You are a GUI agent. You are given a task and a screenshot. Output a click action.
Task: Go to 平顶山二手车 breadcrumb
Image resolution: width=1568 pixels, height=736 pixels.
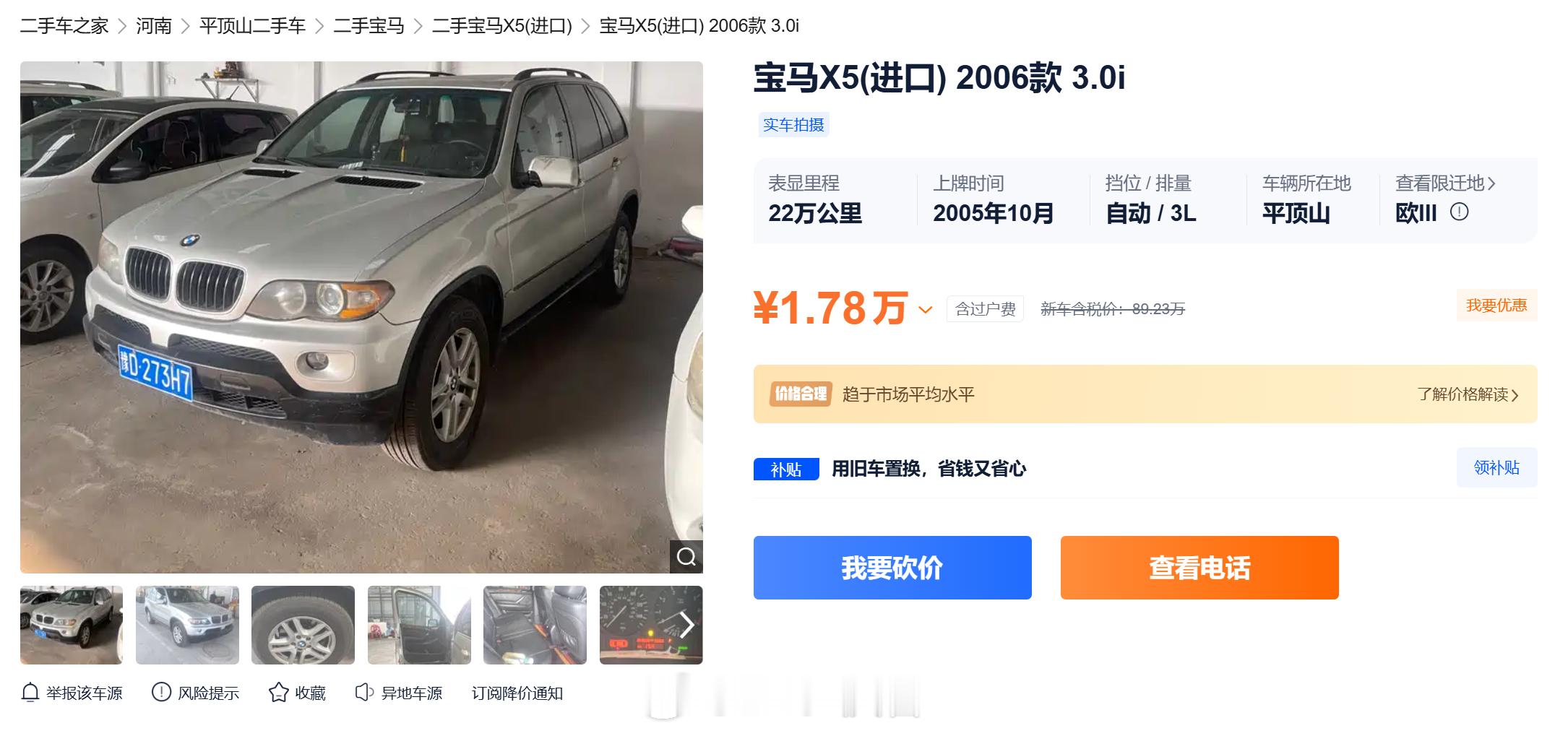tap(253, 26)
